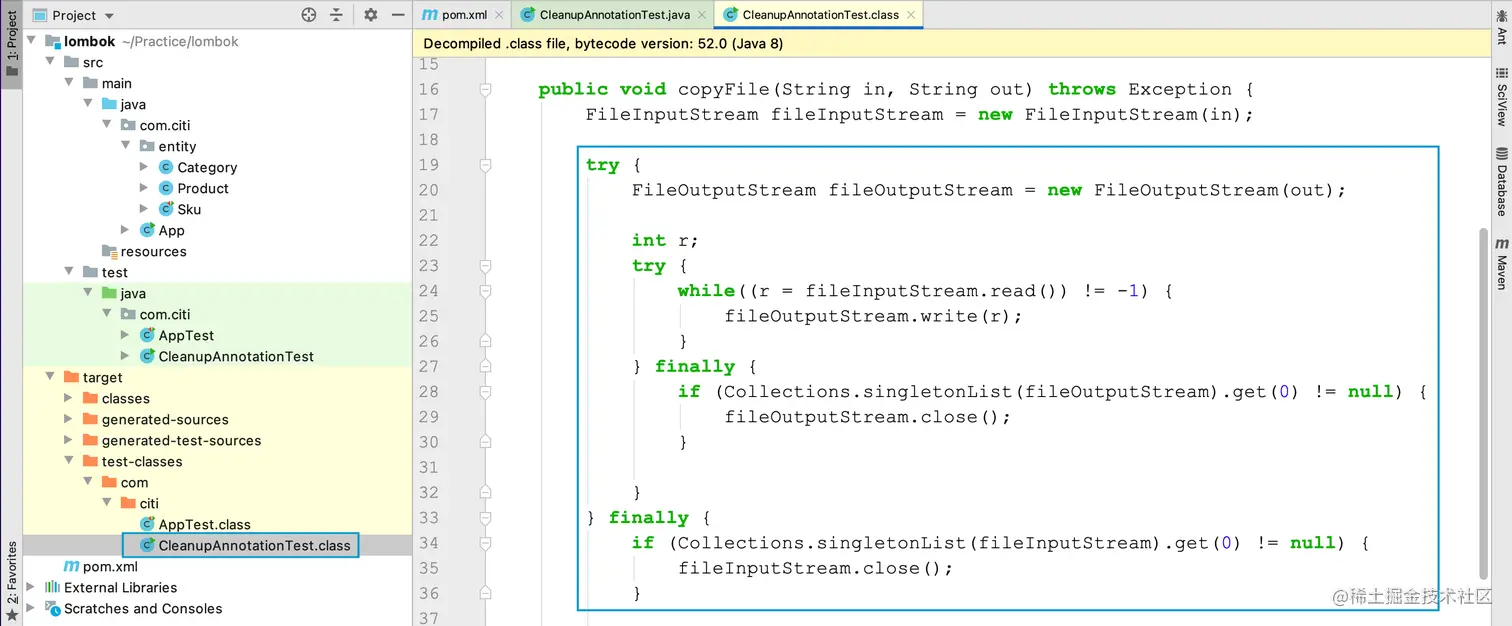The width and height of the screenshot is (1512, 626).
Task: Open the 2: Favorites side tab
Action: 11,580
